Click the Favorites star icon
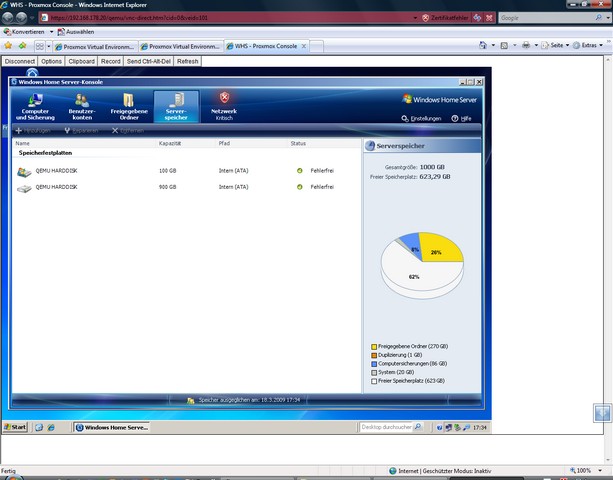613x480 pixels. click(8, 46)
